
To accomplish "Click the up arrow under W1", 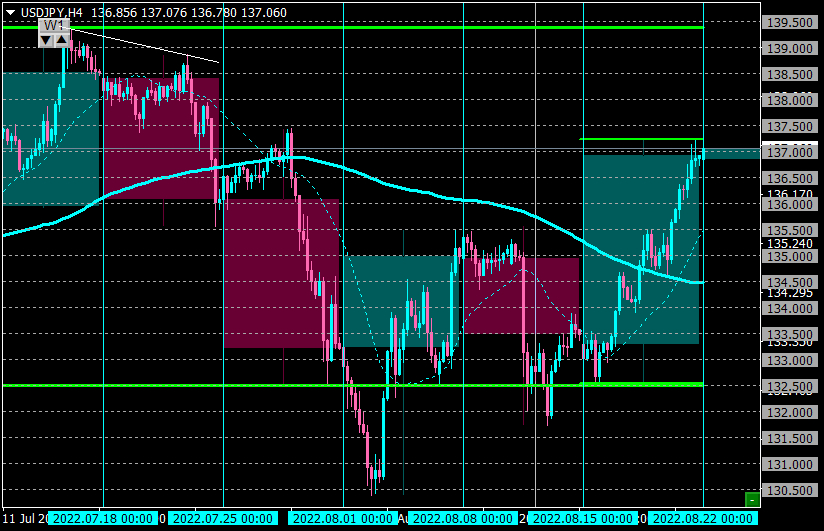I will coord(61,40).
